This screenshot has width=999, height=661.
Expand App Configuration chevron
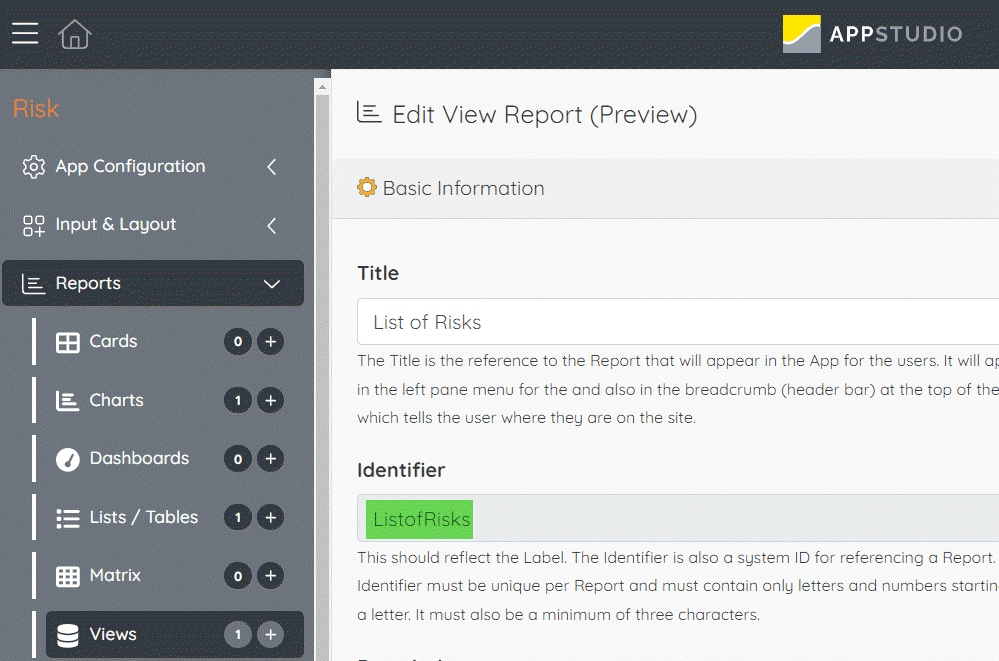click(x=271, y=167)
